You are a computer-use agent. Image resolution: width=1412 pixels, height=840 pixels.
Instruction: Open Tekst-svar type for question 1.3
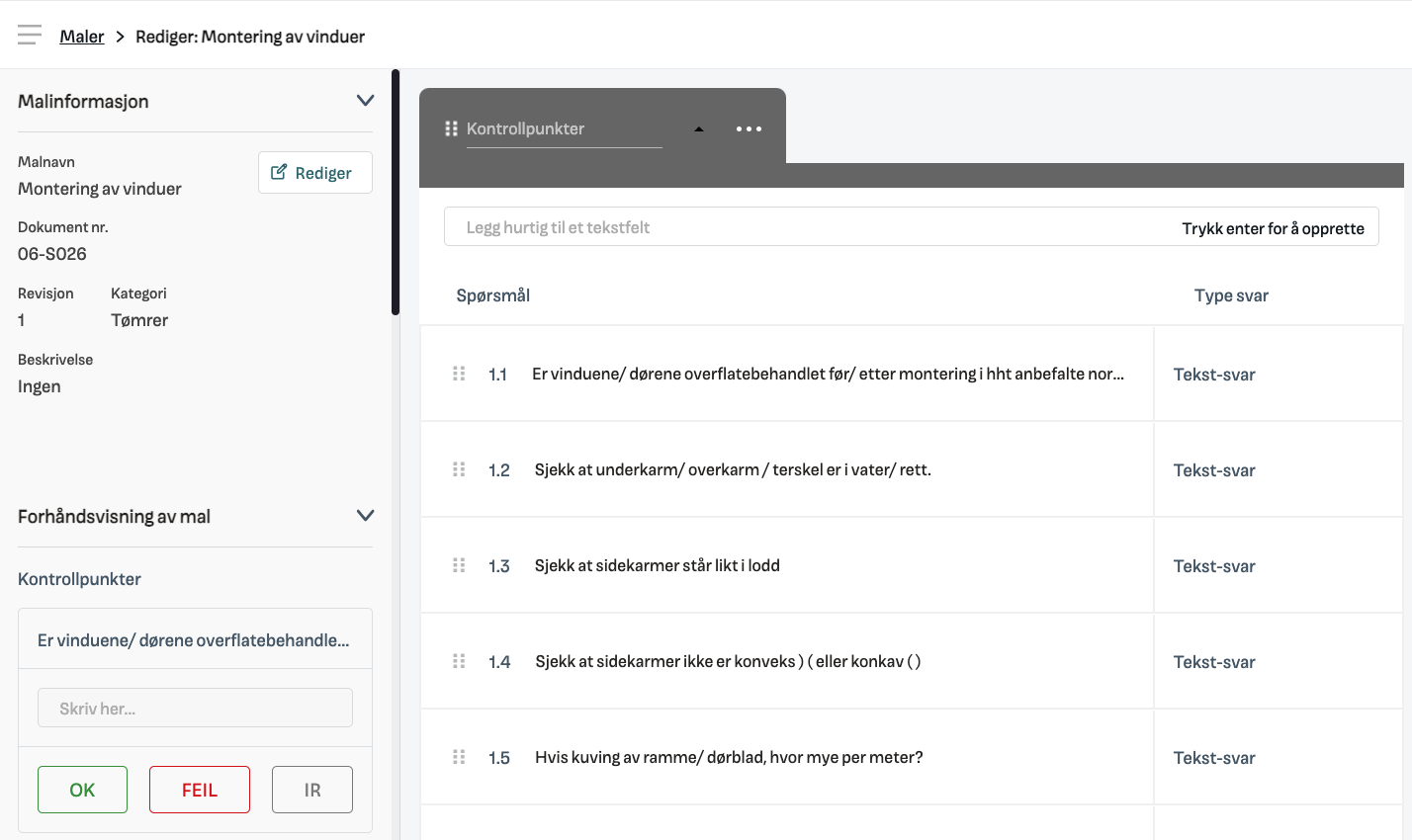(1214, 566)
